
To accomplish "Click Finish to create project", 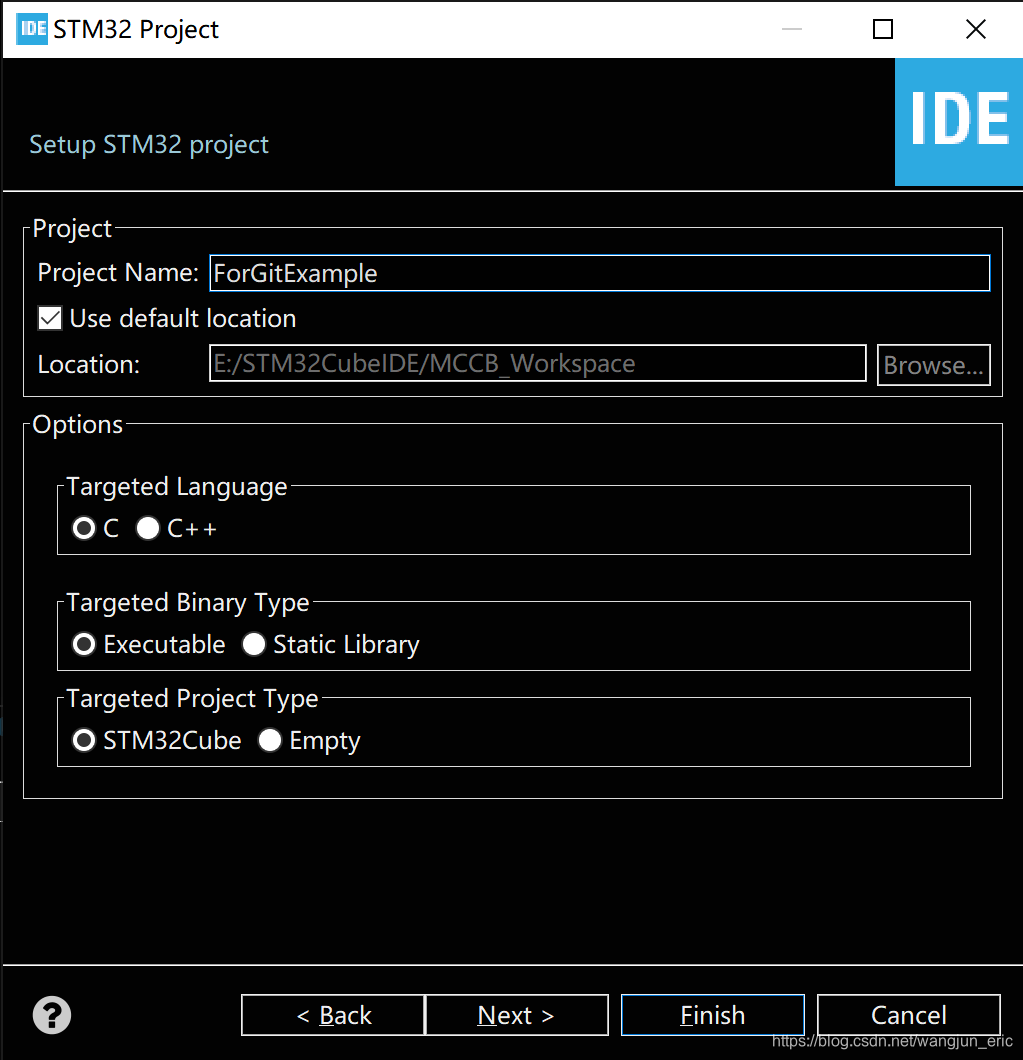I will tap(713, 1015).
